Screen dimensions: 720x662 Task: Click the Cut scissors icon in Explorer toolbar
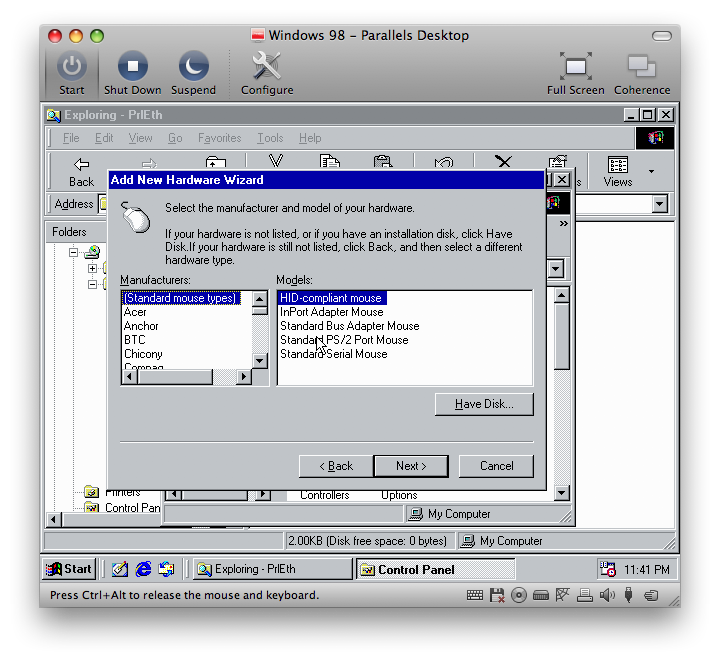276,161
